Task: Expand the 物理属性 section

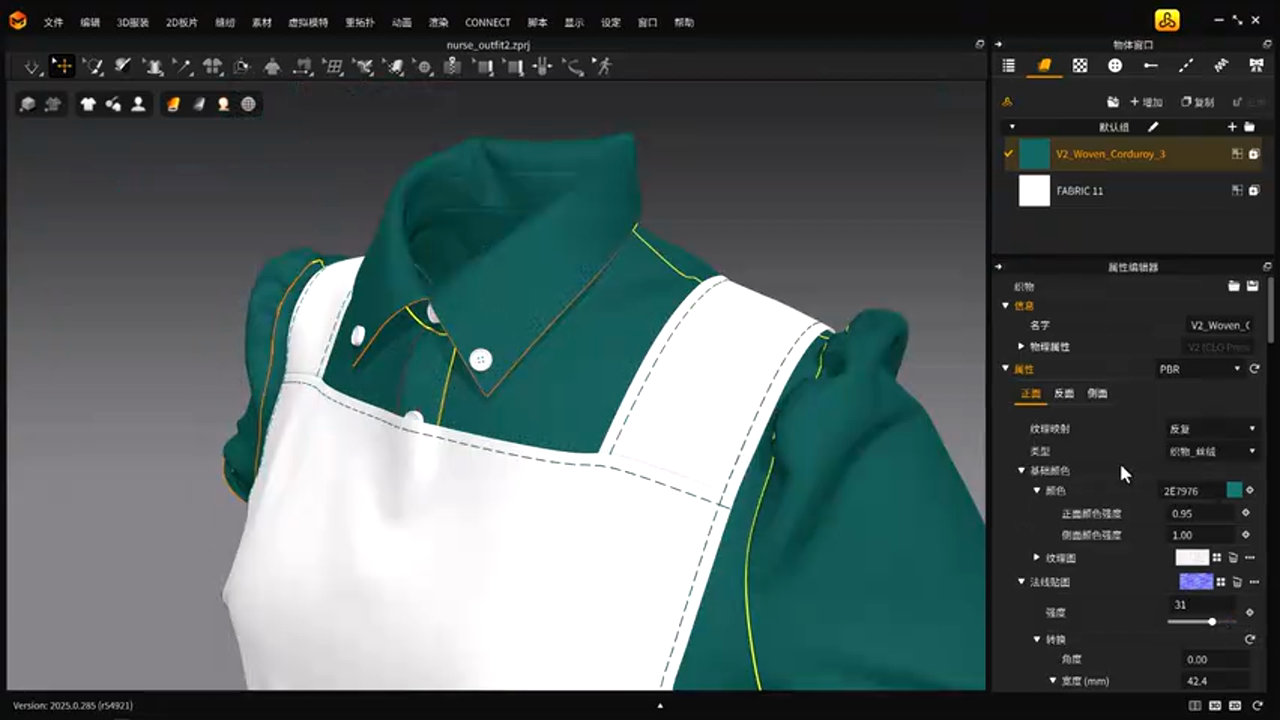Action: pos(1021,346)
